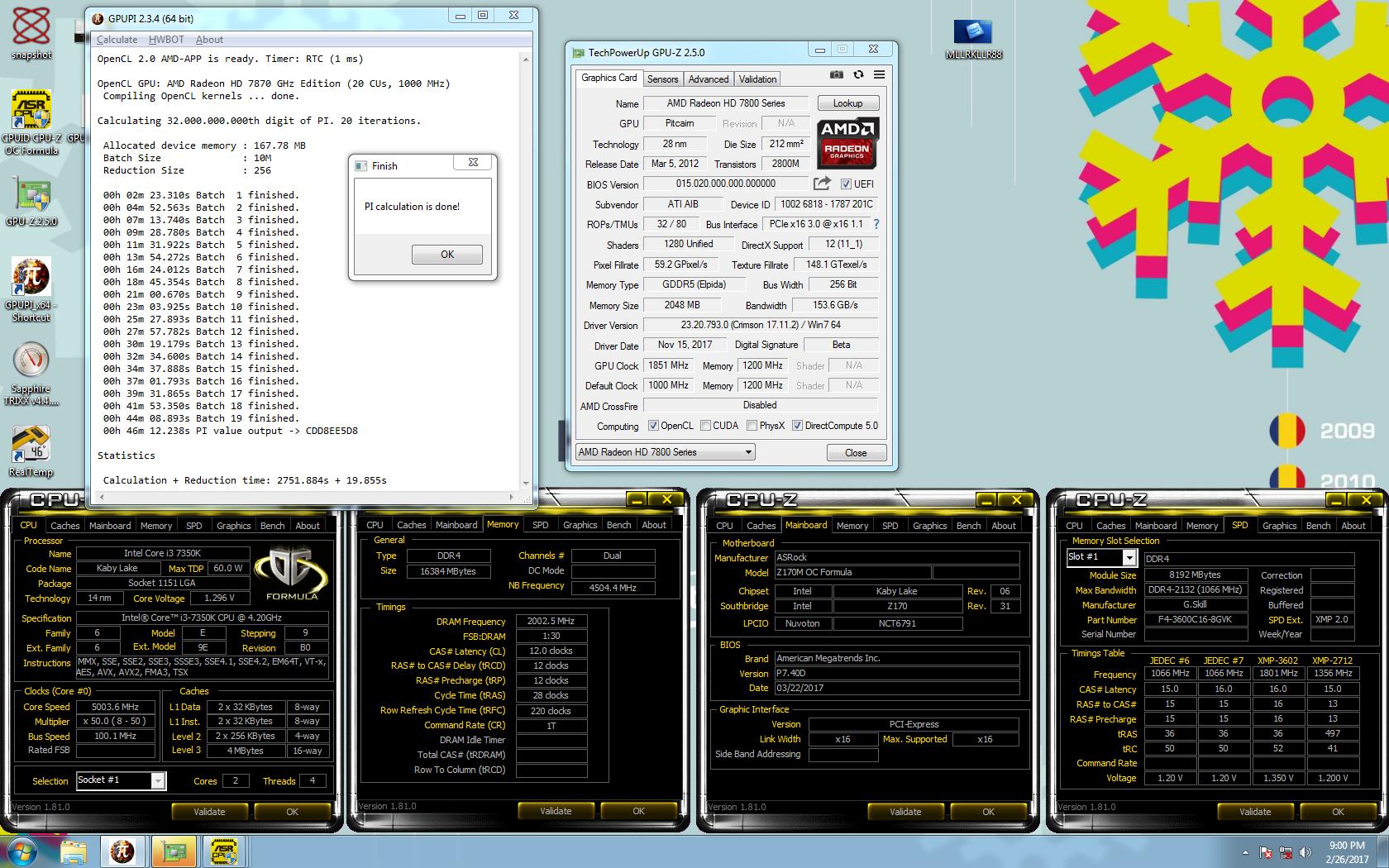
Task: Toggle the DirectCompute 5.0 checkbox
Action: [x=797, y=426]
